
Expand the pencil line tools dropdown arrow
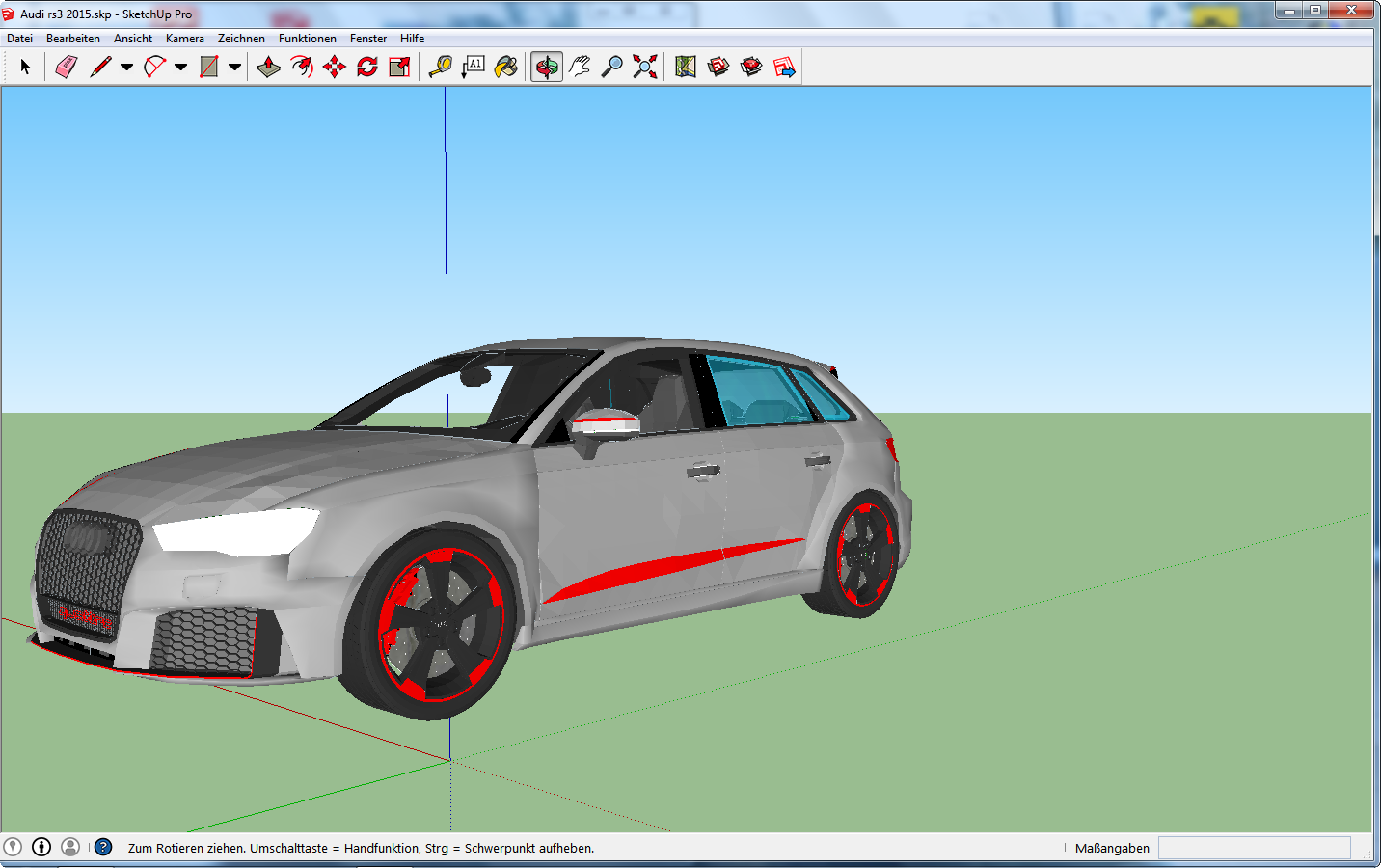pyautogui.click(x=126, y=68)
